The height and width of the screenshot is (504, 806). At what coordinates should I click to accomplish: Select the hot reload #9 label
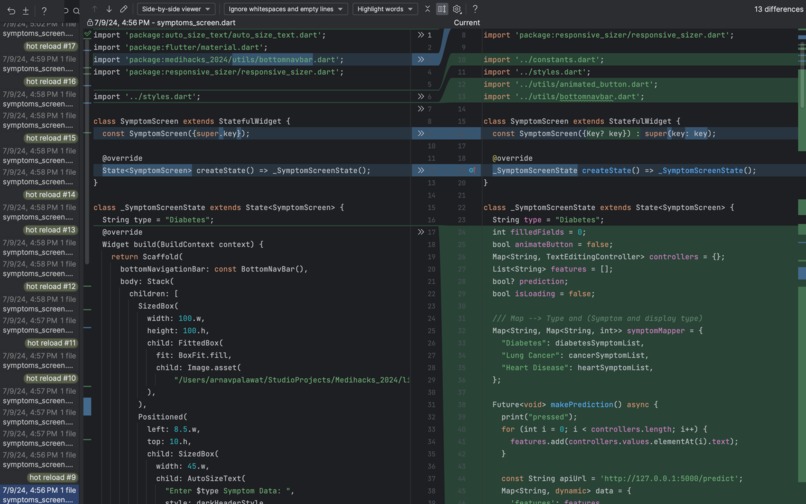(x=52, y=478)
